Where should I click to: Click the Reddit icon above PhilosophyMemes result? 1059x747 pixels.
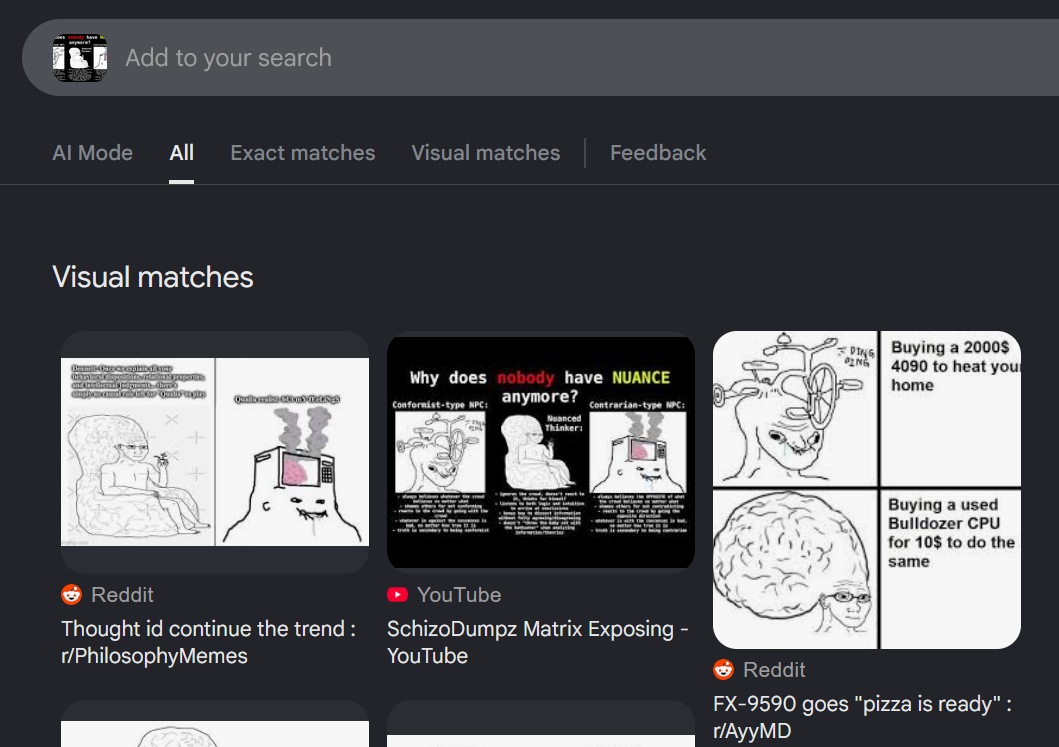(72, 594)
